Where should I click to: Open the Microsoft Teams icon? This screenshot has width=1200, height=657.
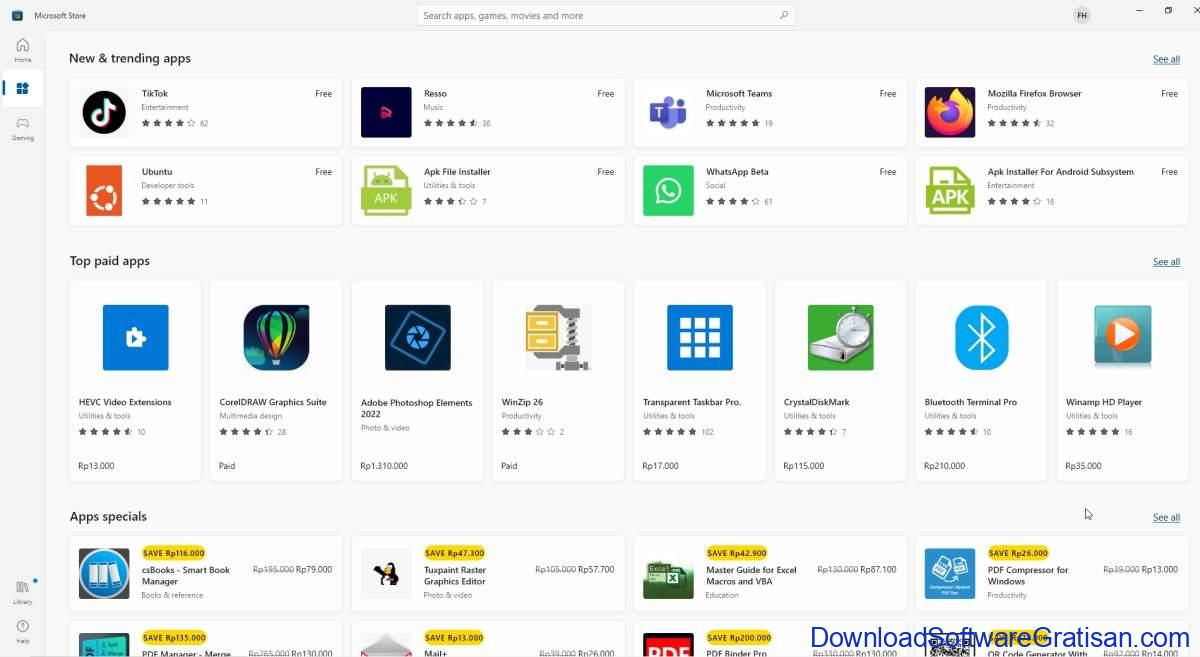pos(668,112)
